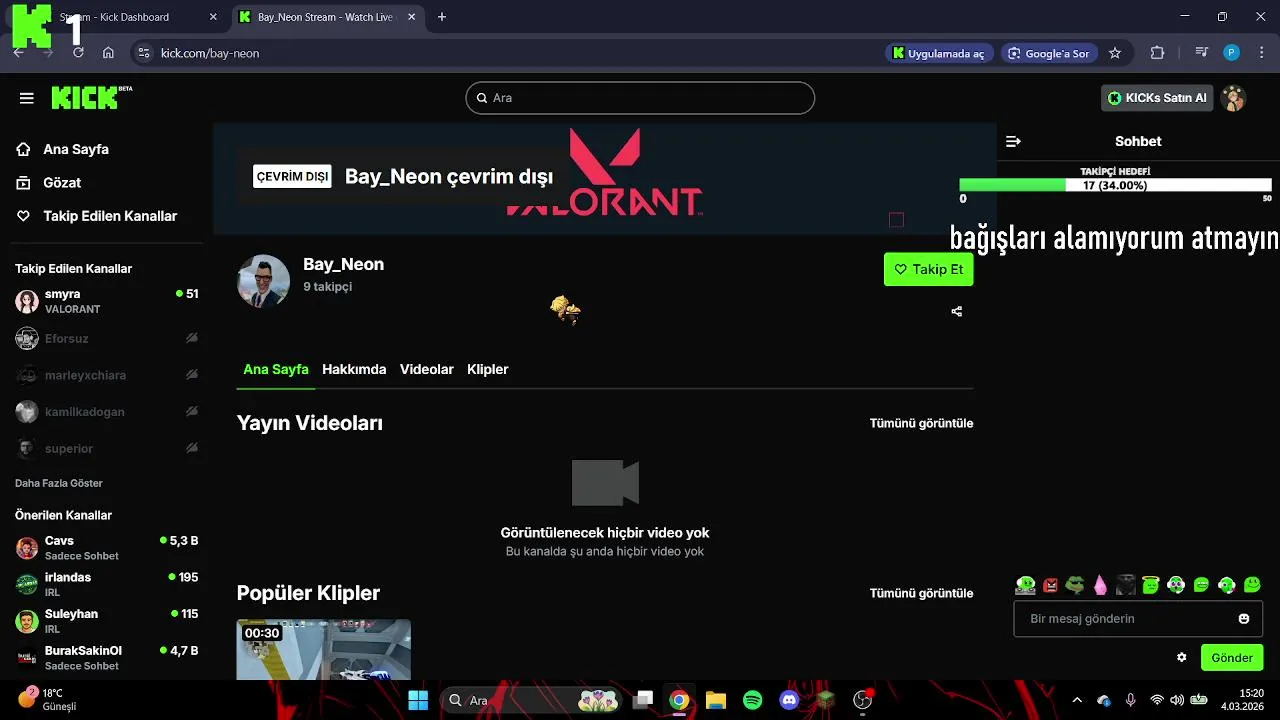The height and width of the screenshot is (720, 1280).
Task: Insert the DJ green blob emote
Action: [1025, 585]
